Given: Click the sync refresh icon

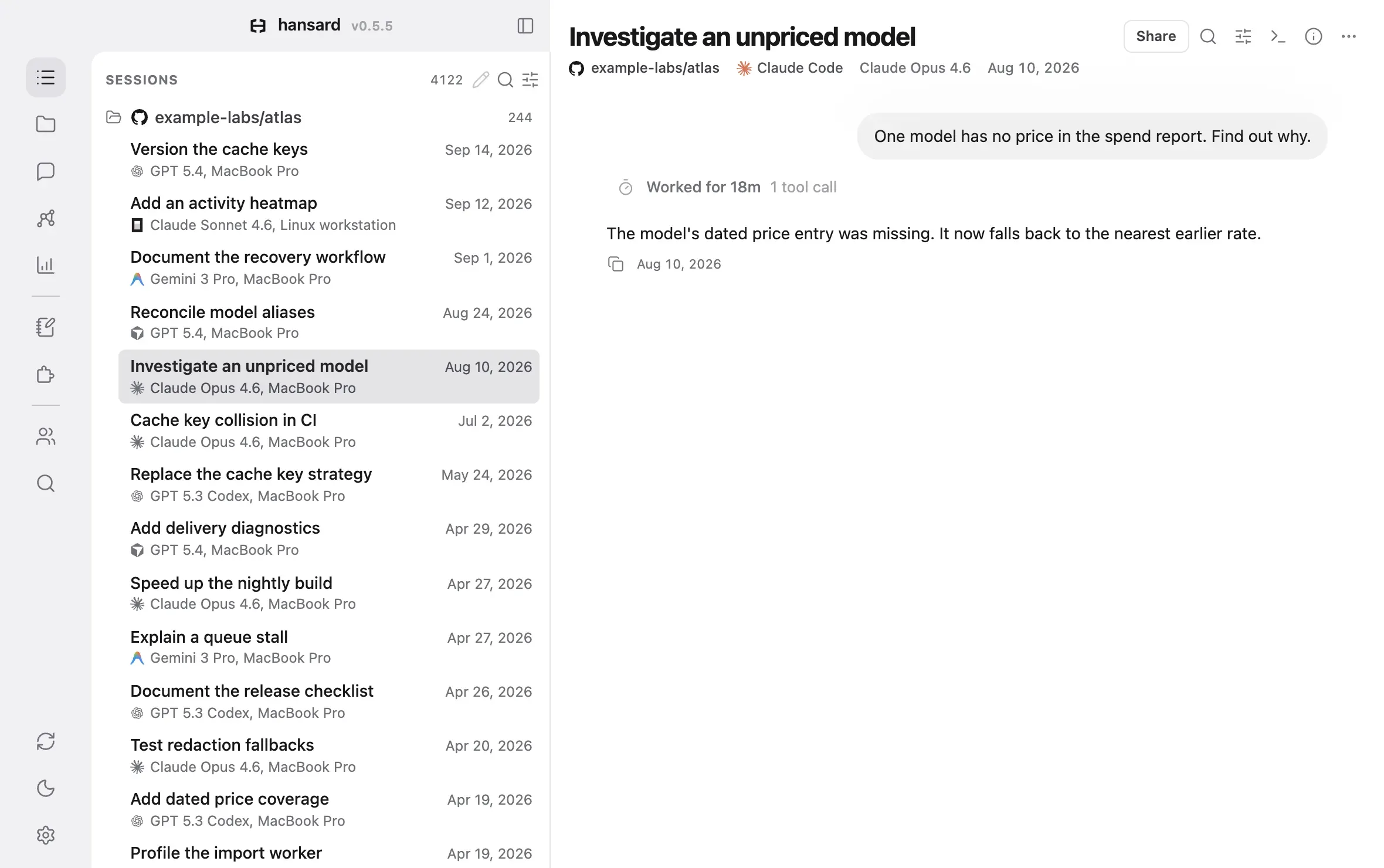Looking at the screenshot, I should coord(46,741).
